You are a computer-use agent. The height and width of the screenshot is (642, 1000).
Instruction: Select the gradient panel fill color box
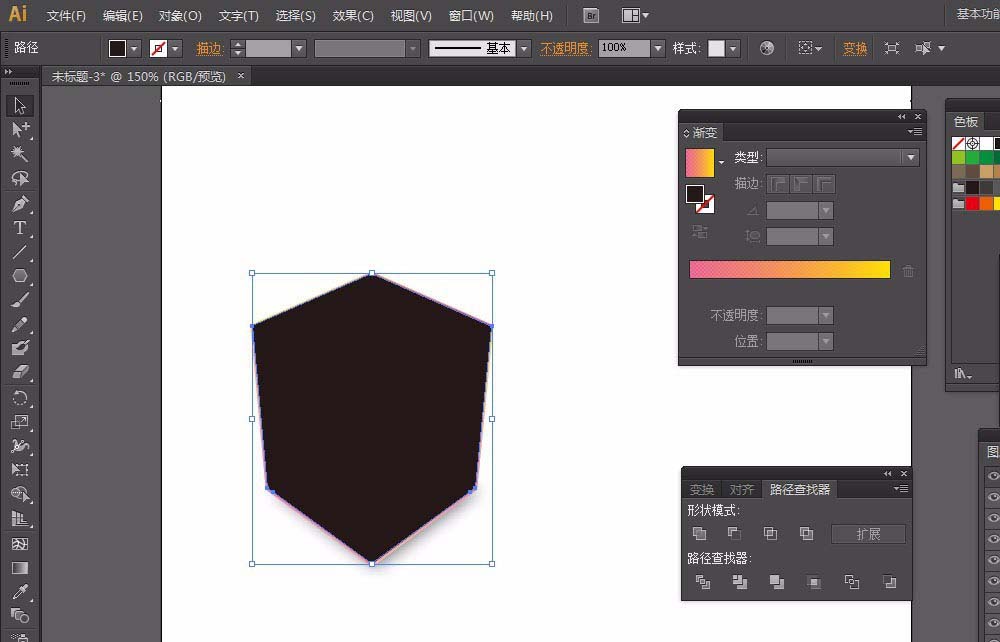point(695,194)
